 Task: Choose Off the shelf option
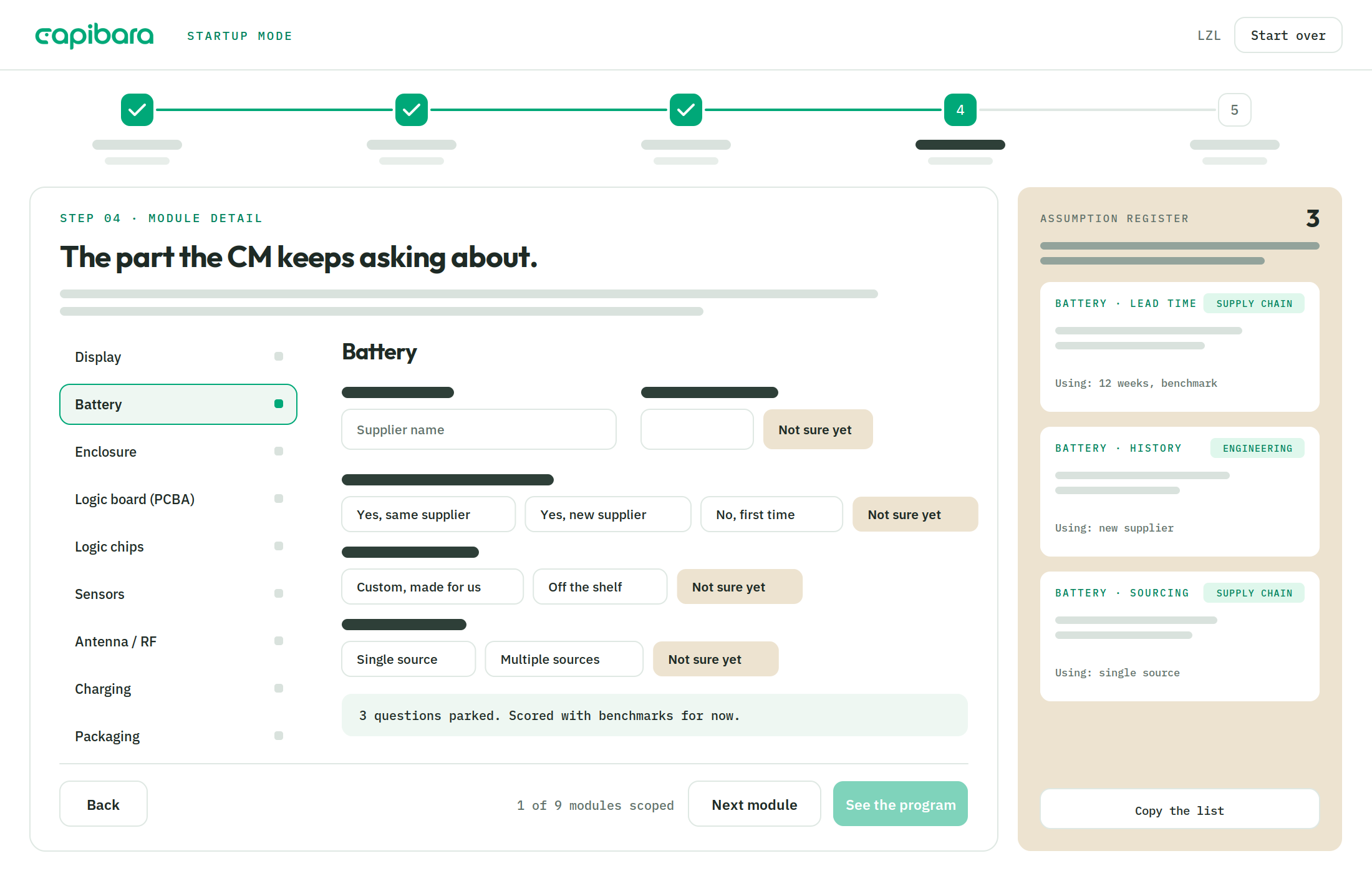tap(600, 587)
